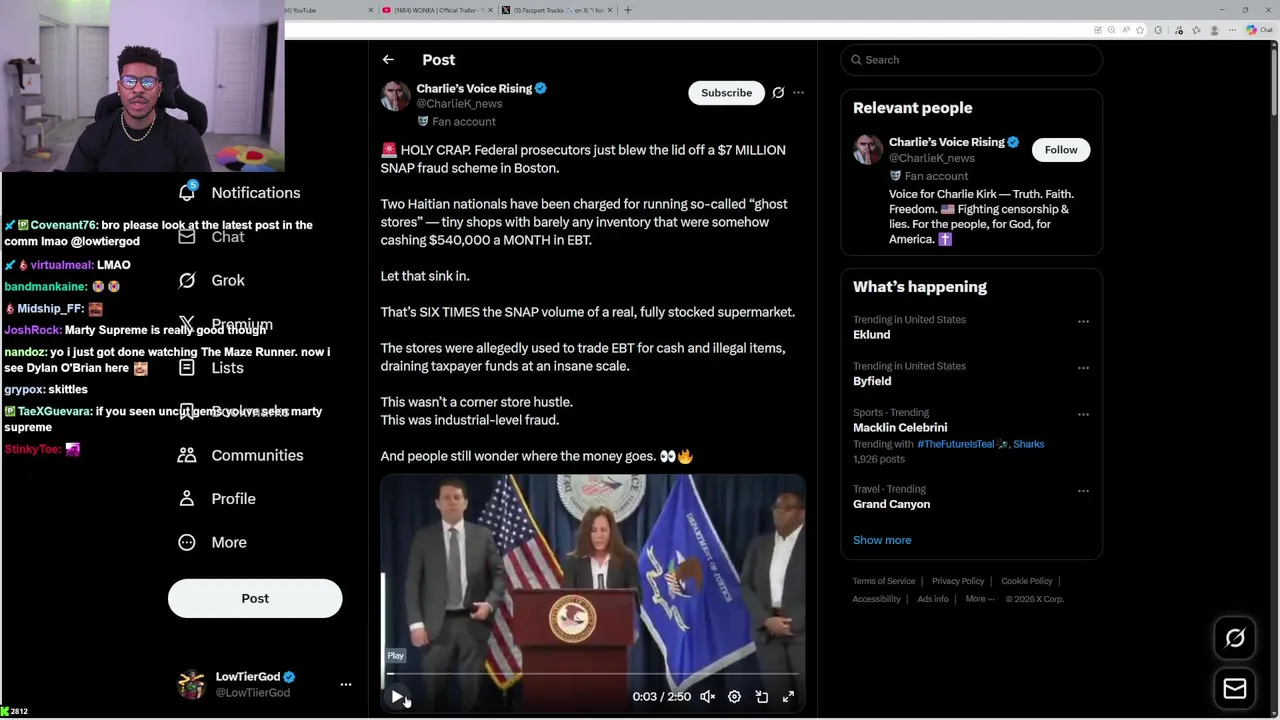Click the Sharks trend link
The width and height of the screenshot is (1280, 720).
click(x=1028, y=444)
